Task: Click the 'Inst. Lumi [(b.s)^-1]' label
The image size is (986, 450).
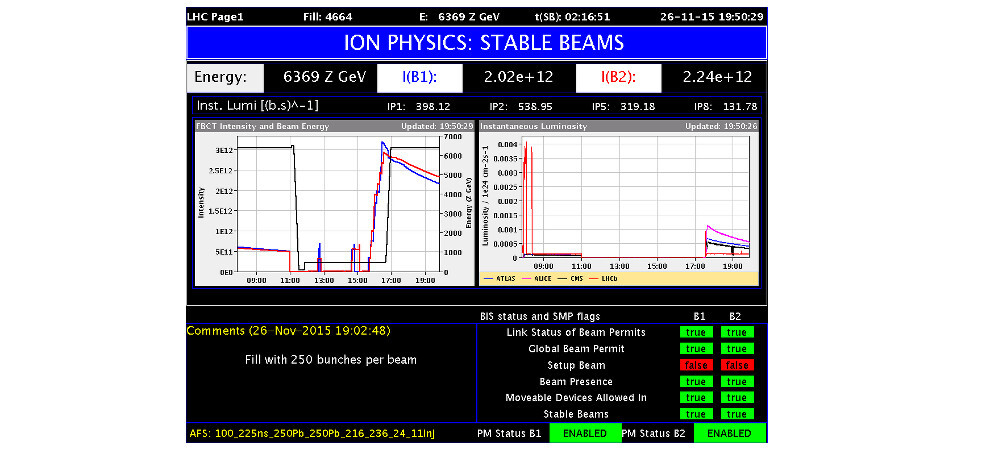Action: (x=258, y=105)
